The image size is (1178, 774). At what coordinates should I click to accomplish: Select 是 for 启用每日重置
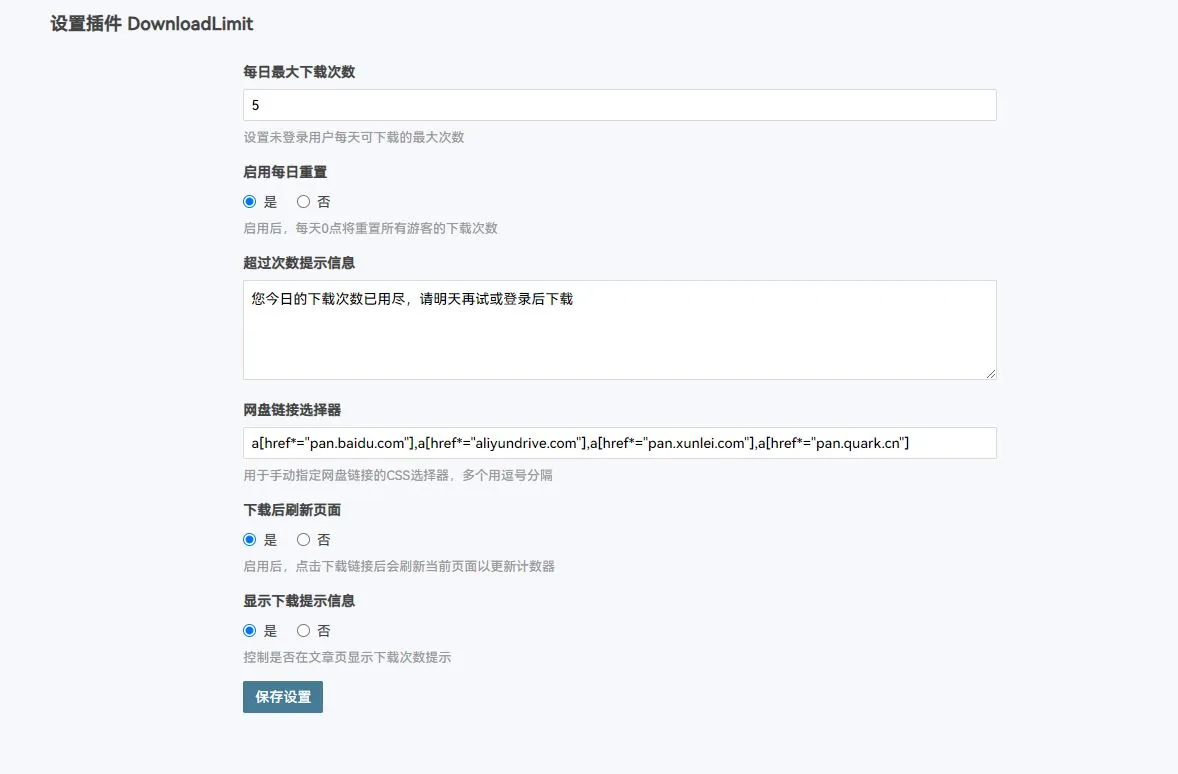pos(250,201)
